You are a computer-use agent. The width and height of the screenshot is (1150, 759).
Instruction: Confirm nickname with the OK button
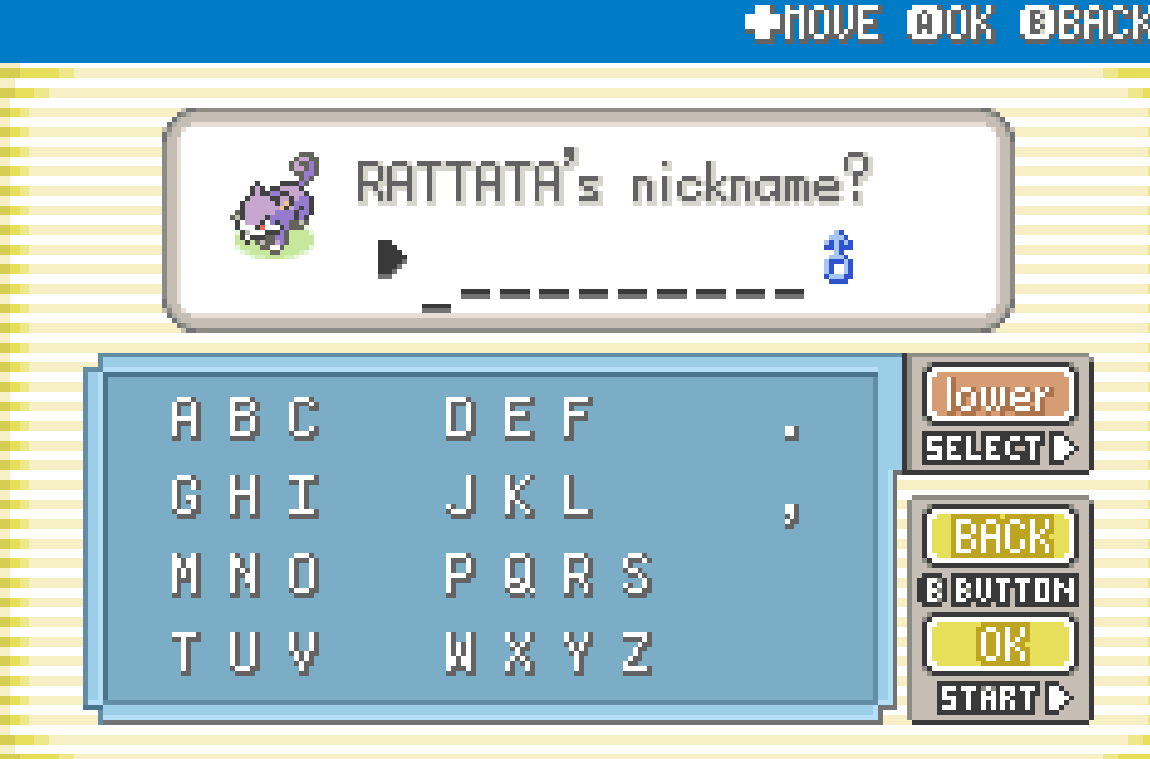click(1000, 645)
